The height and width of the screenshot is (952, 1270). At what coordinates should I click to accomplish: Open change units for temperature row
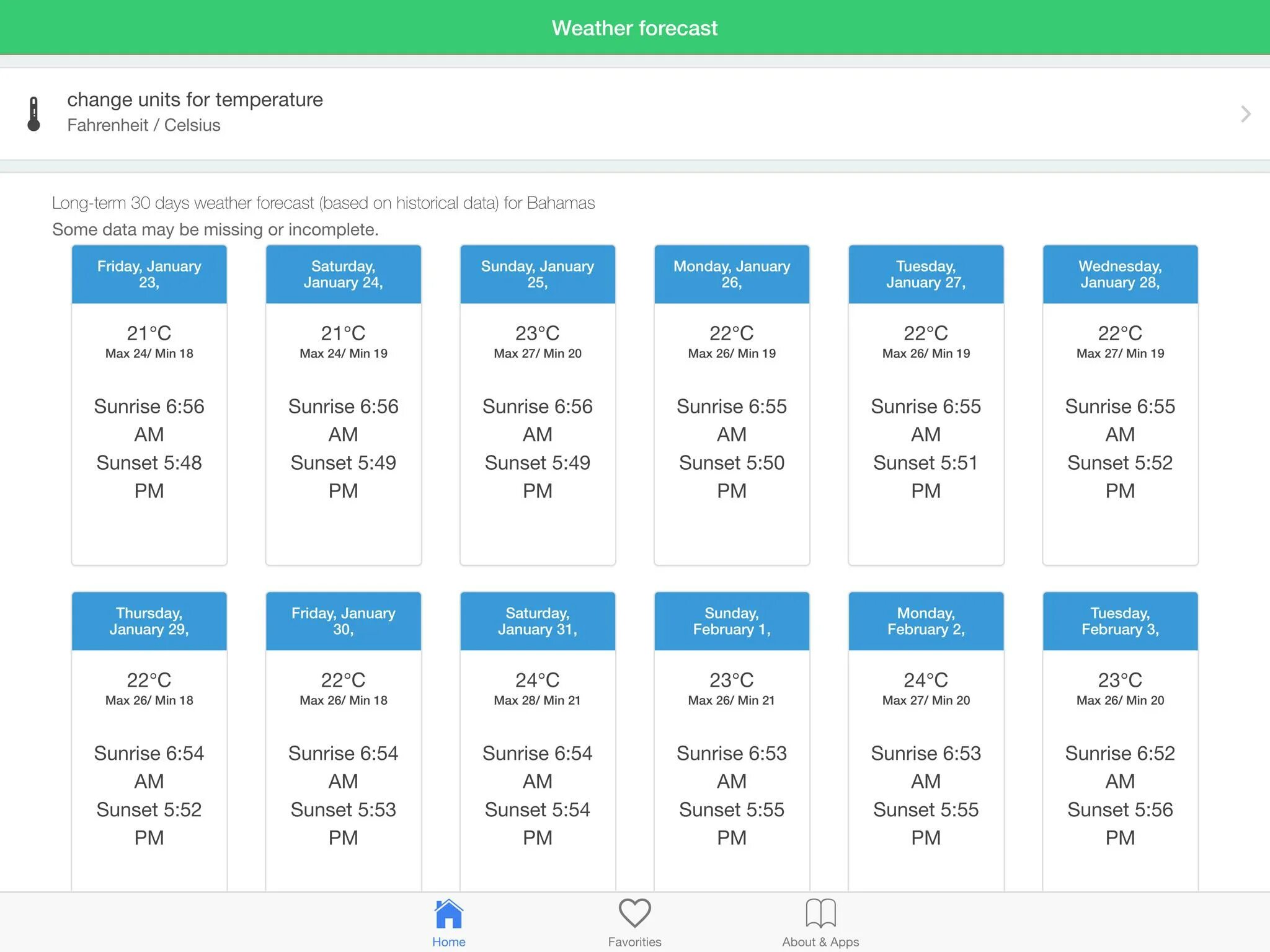[635, 113]
